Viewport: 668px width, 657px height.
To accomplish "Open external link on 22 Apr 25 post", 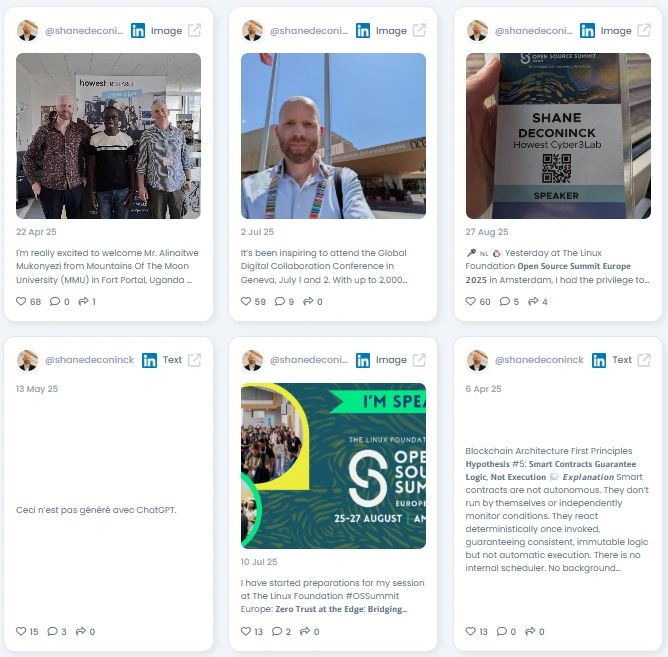I will click(x=195, y=30).
